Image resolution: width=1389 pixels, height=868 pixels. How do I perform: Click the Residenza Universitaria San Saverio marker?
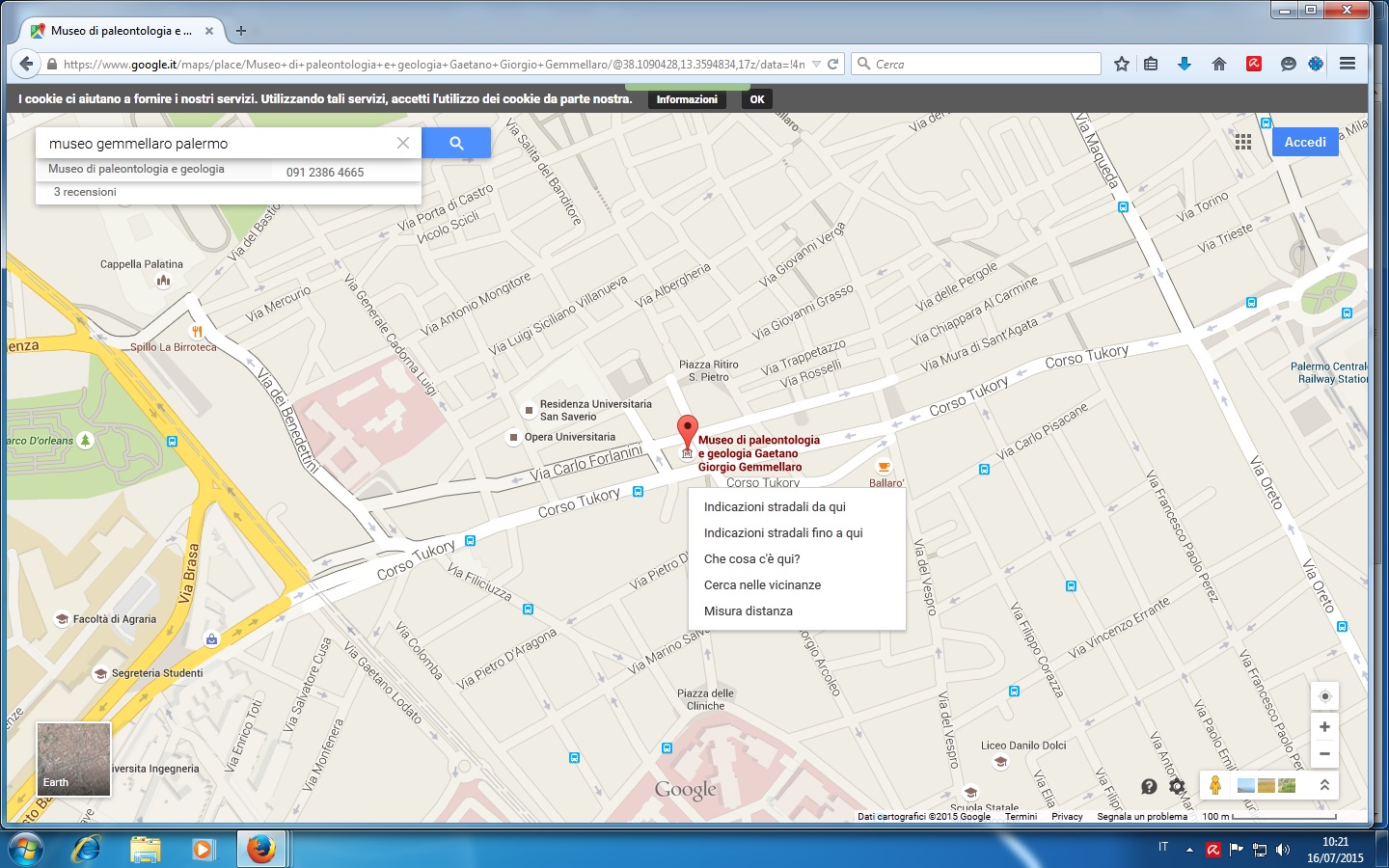click(529, 410)
